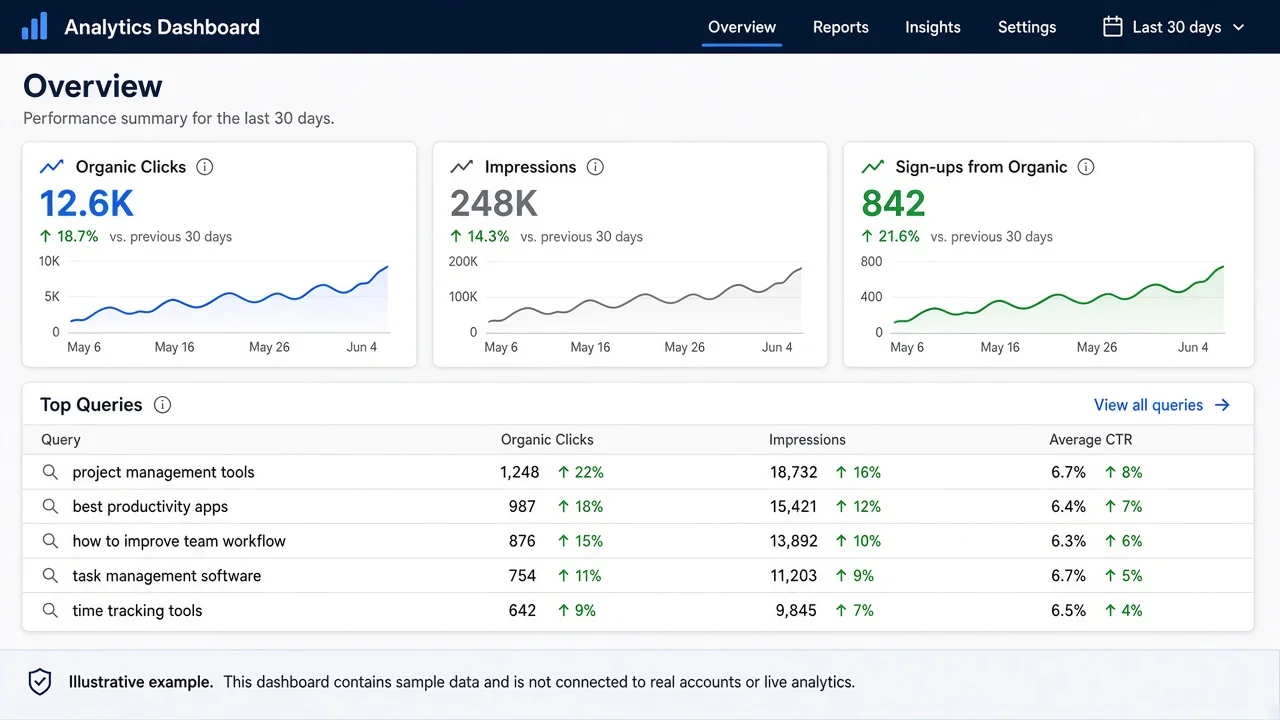
Task: Go to the Settings tab
Action: (1027, 27)
